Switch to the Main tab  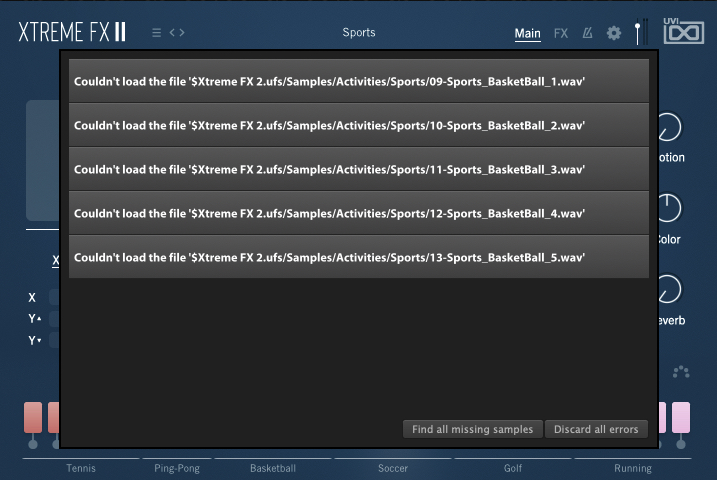tap(527, 33)
